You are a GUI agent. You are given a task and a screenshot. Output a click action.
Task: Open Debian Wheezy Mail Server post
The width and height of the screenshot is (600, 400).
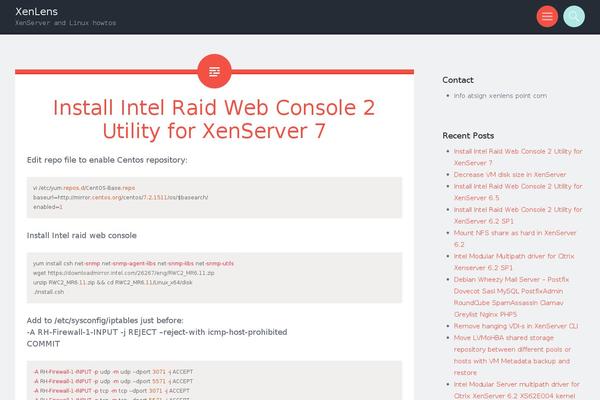click(511, 297)
